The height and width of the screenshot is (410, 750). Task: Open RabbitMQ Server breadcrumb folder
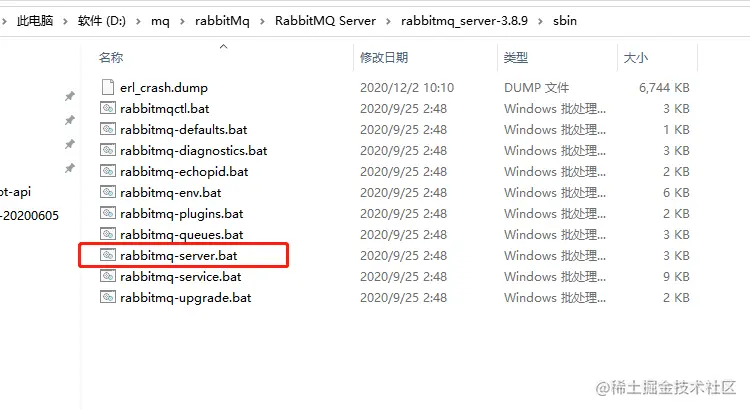[325, 21]
